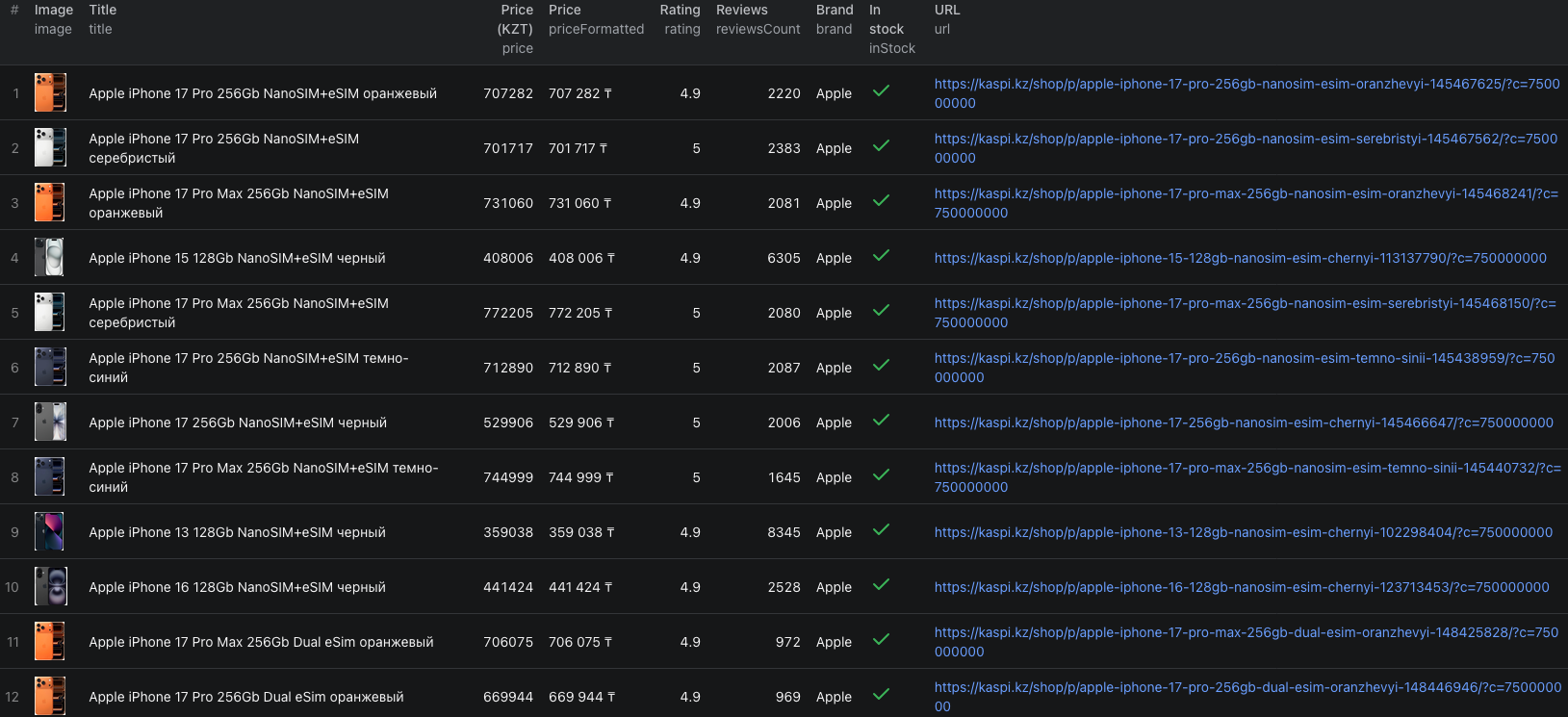Open the iPhone 17 256Gb chernyi URL
Image resolution: width=1568 pixels, height=717 pixels.
click(1244, 423)
